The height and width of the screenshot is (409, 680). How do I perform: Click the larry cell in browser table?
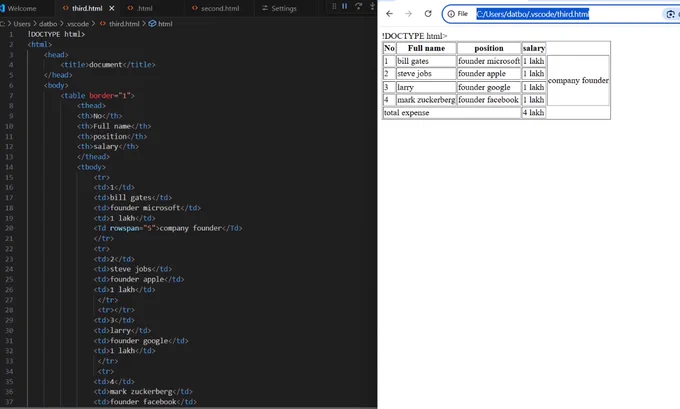(426, 87)
